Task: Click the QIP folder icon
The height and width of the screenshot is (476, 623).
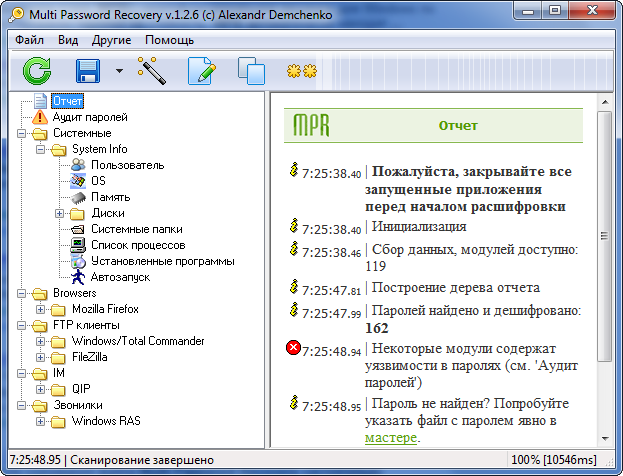Action: coord(58,389)
